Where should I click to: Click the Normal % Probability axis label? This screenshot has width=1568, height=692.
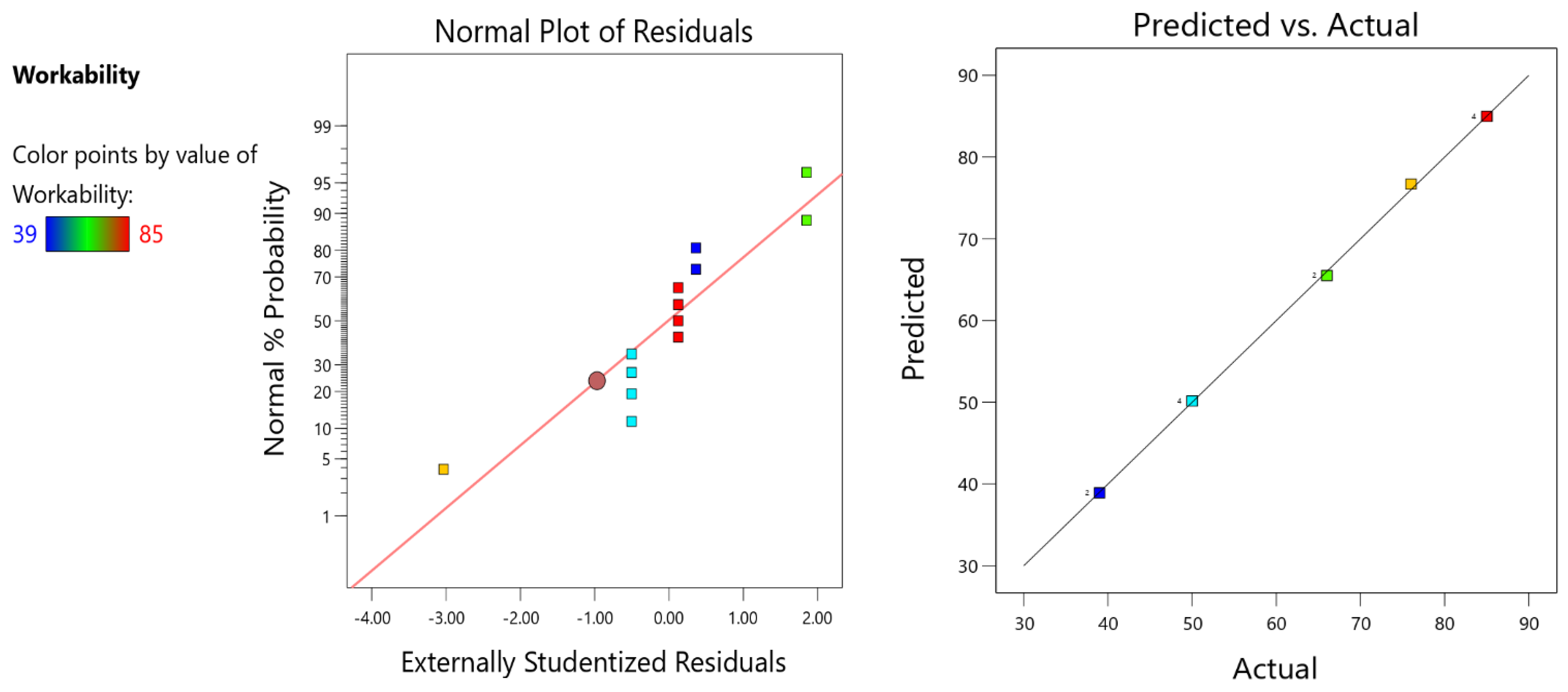tap(275, 318)
